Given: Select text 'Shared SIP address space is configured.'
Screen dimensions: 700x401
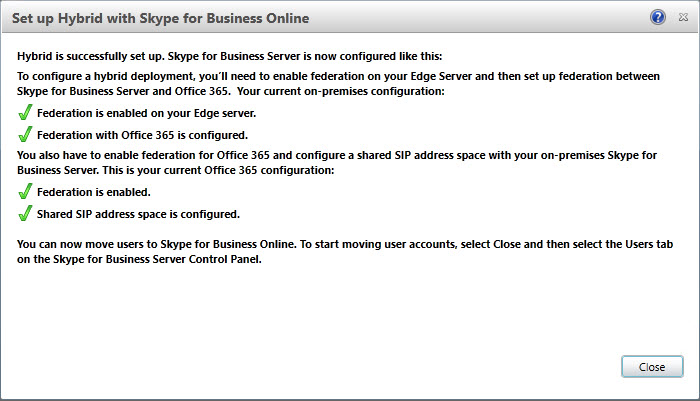Looking at the screenshot, I should pos(138,214).
